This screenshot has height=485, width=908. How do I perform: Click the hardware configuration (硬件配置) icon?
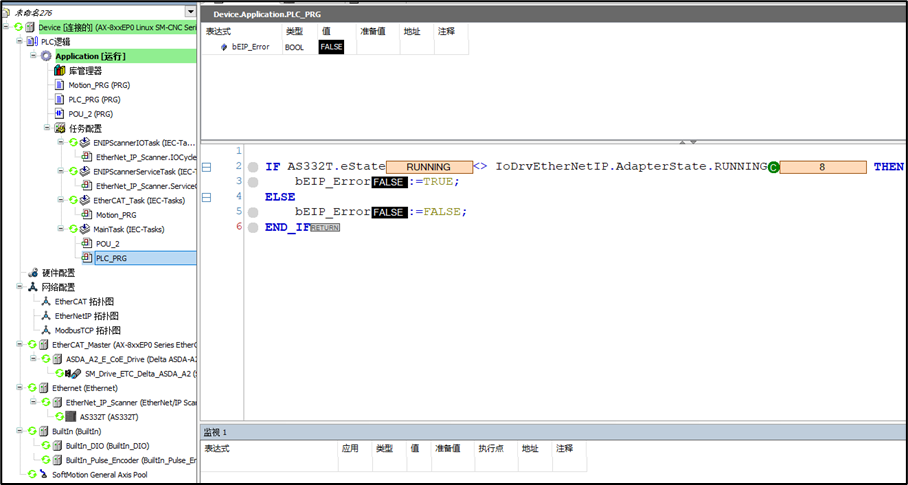pyautogui.click(x=32, y=272)
